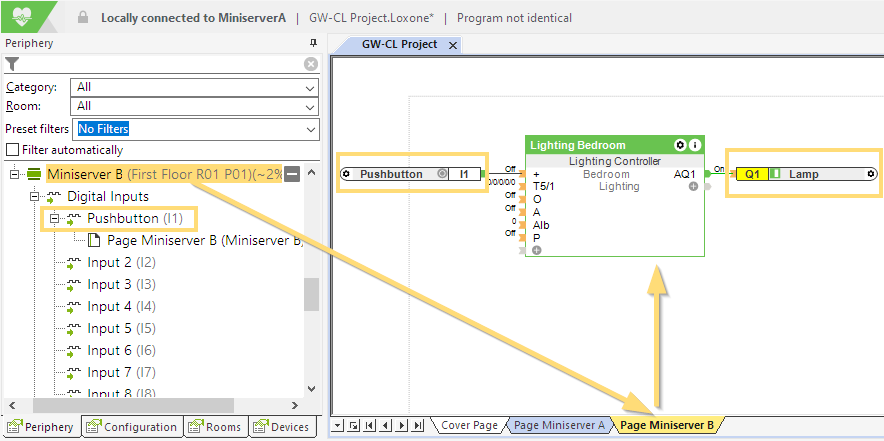Click the gear icon on Pushbutton input block
The image size is (884, 441).
[346, 174]
